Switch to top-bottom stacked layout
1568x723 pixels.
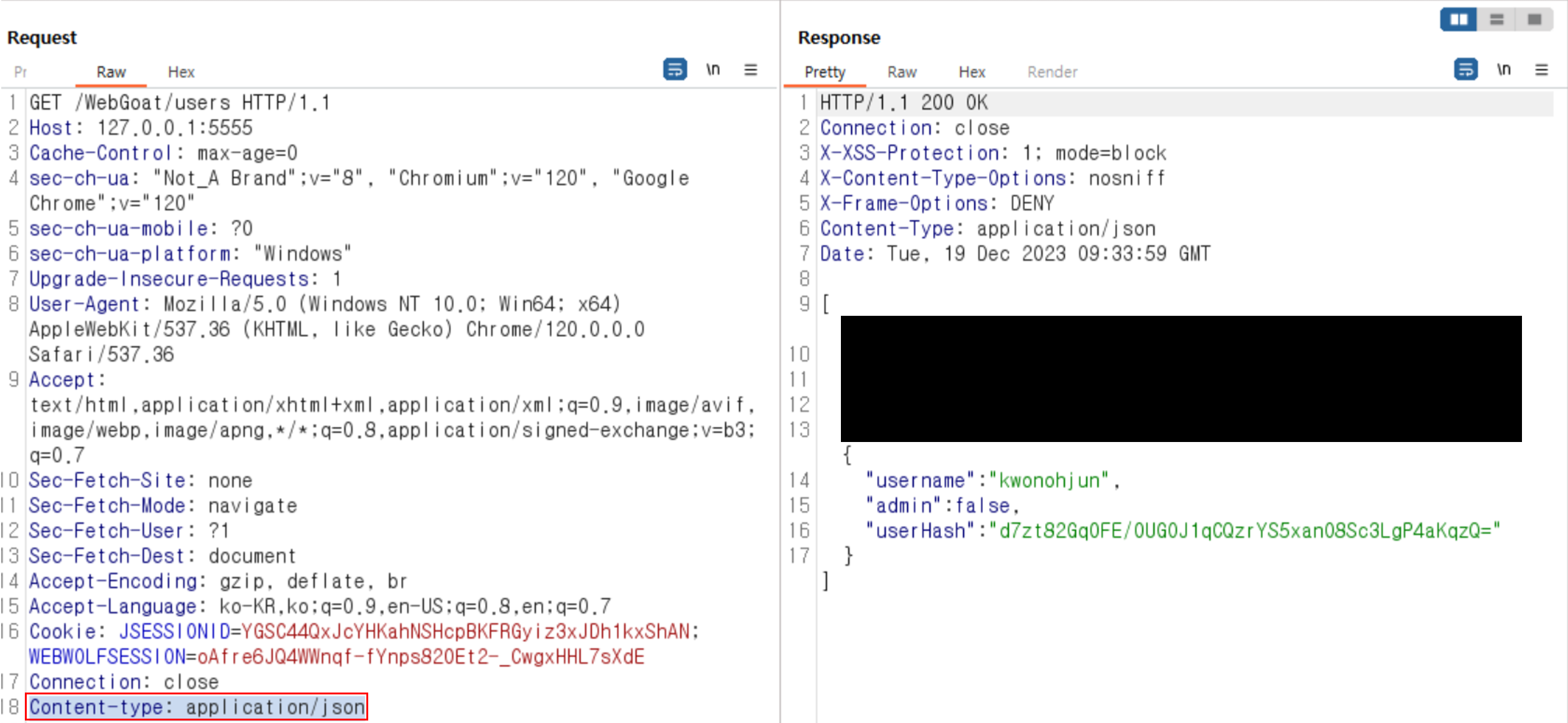pyautogui.click(x=1496, y=20)
